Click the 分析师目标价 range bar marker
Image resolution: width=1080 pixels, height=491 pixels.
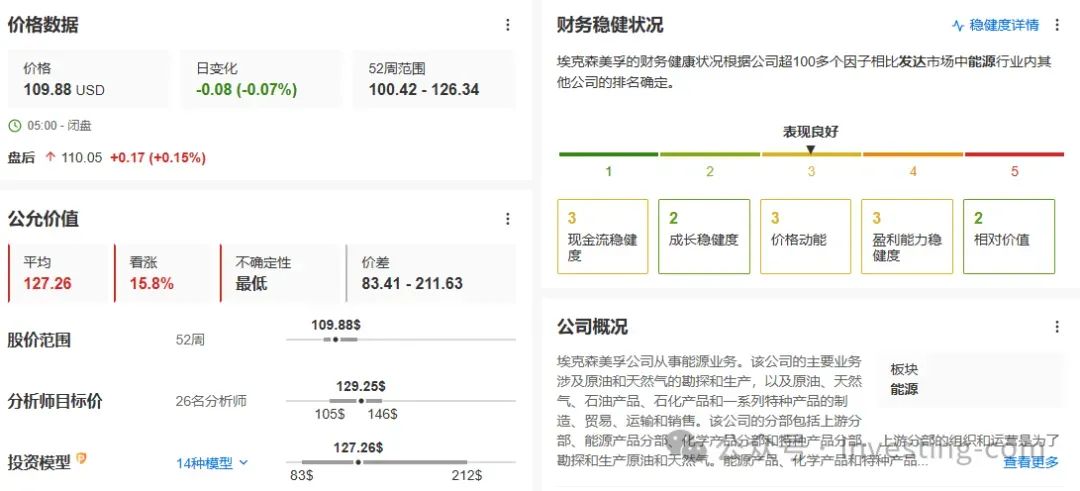click(x=361, y=401)
